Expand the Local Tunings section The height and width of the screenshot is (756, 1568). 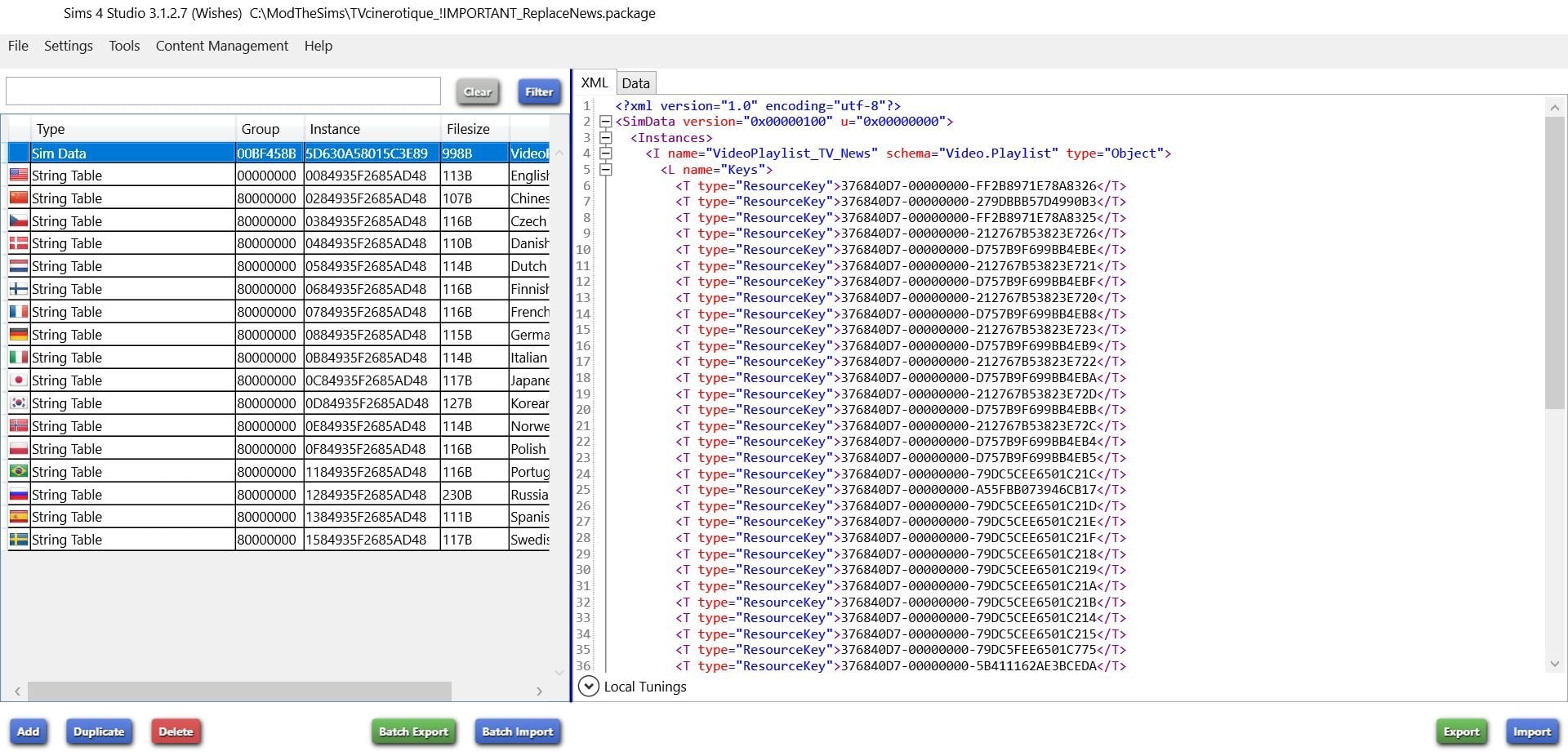588,686
